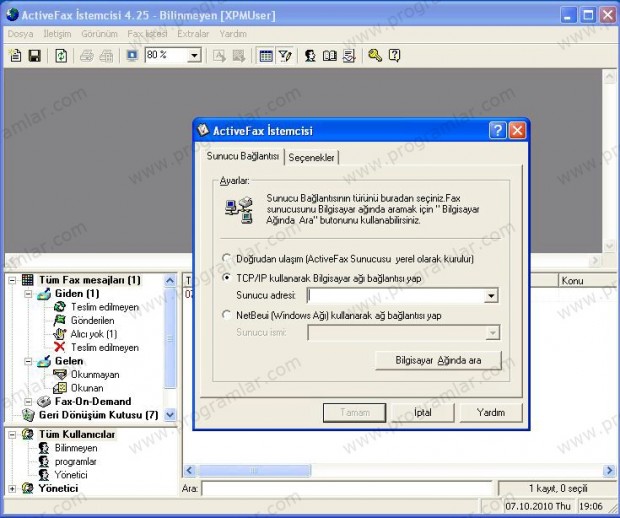Open the Görünüm menu
This screenshot has width=620, height=518.
pyautogui.click(x=99, y=34)
